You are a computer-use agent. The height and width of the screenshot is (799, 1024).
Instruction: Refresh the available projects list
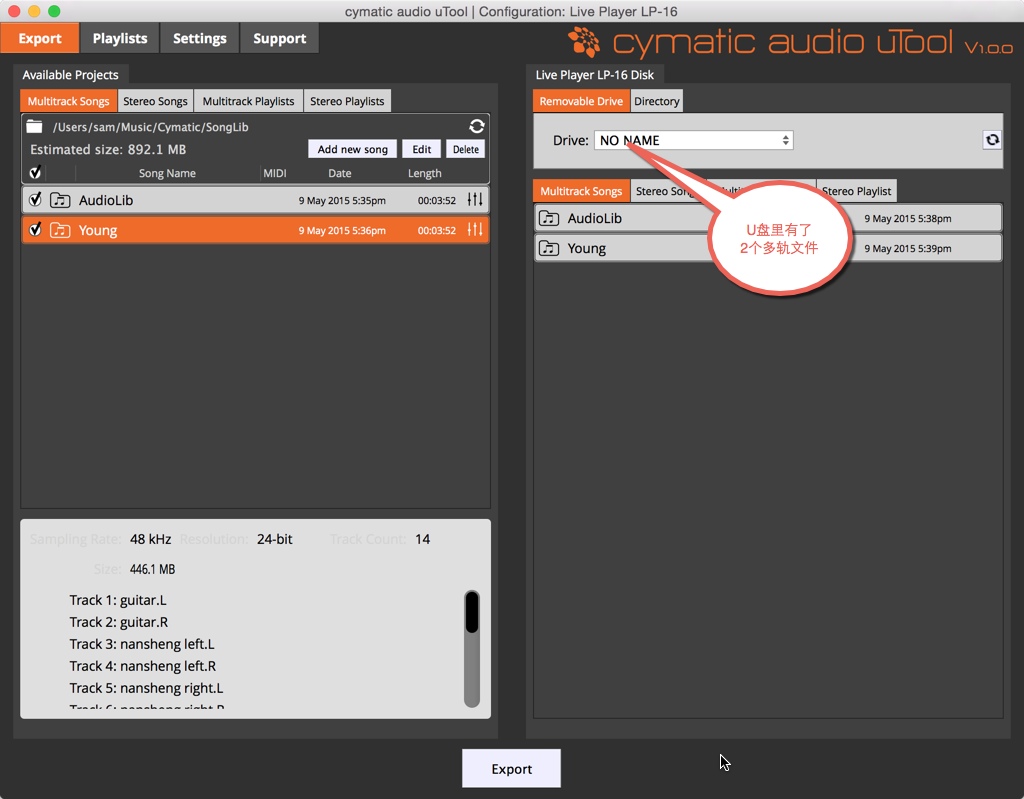477,126
